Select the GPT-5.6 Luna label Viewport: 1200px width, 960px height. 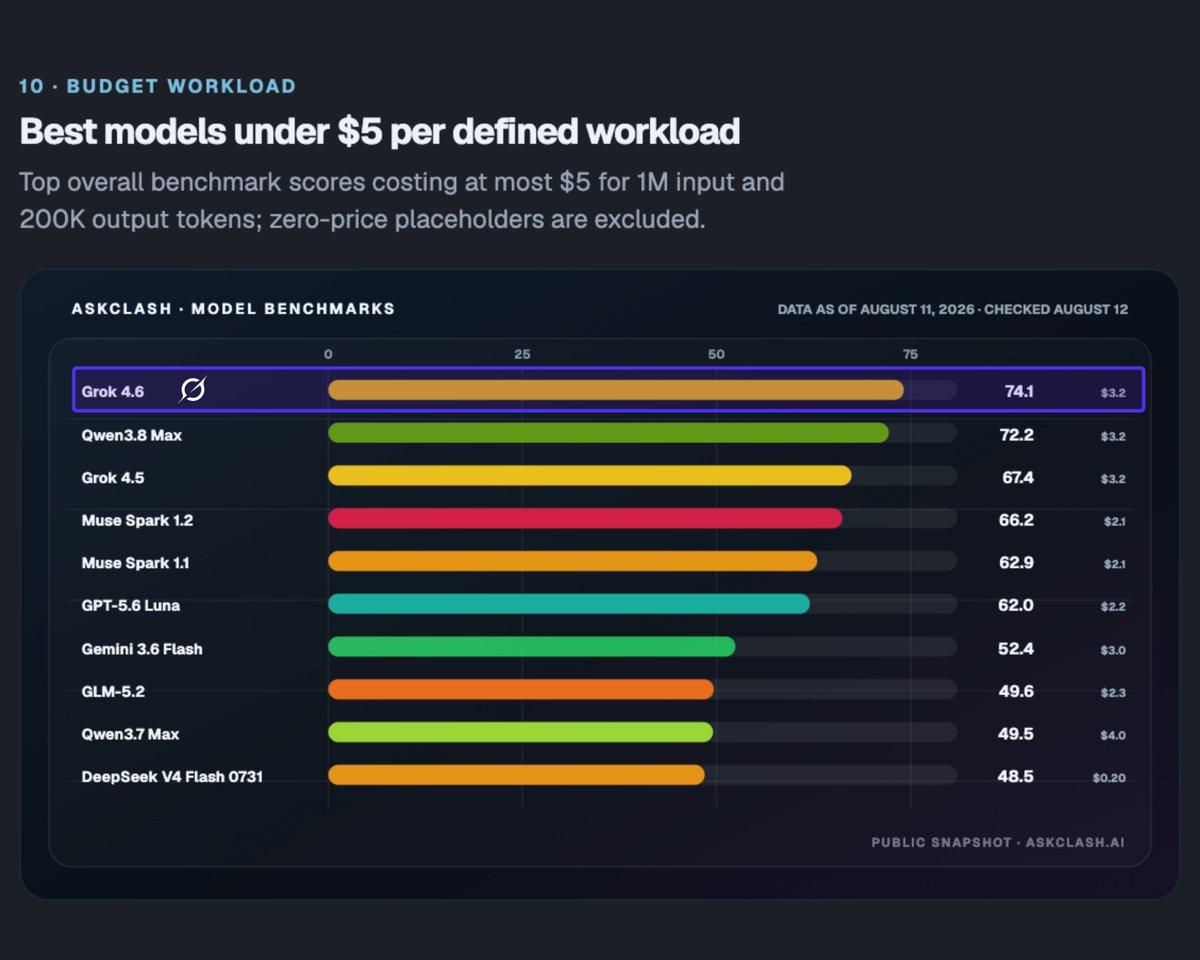(130, 605)
